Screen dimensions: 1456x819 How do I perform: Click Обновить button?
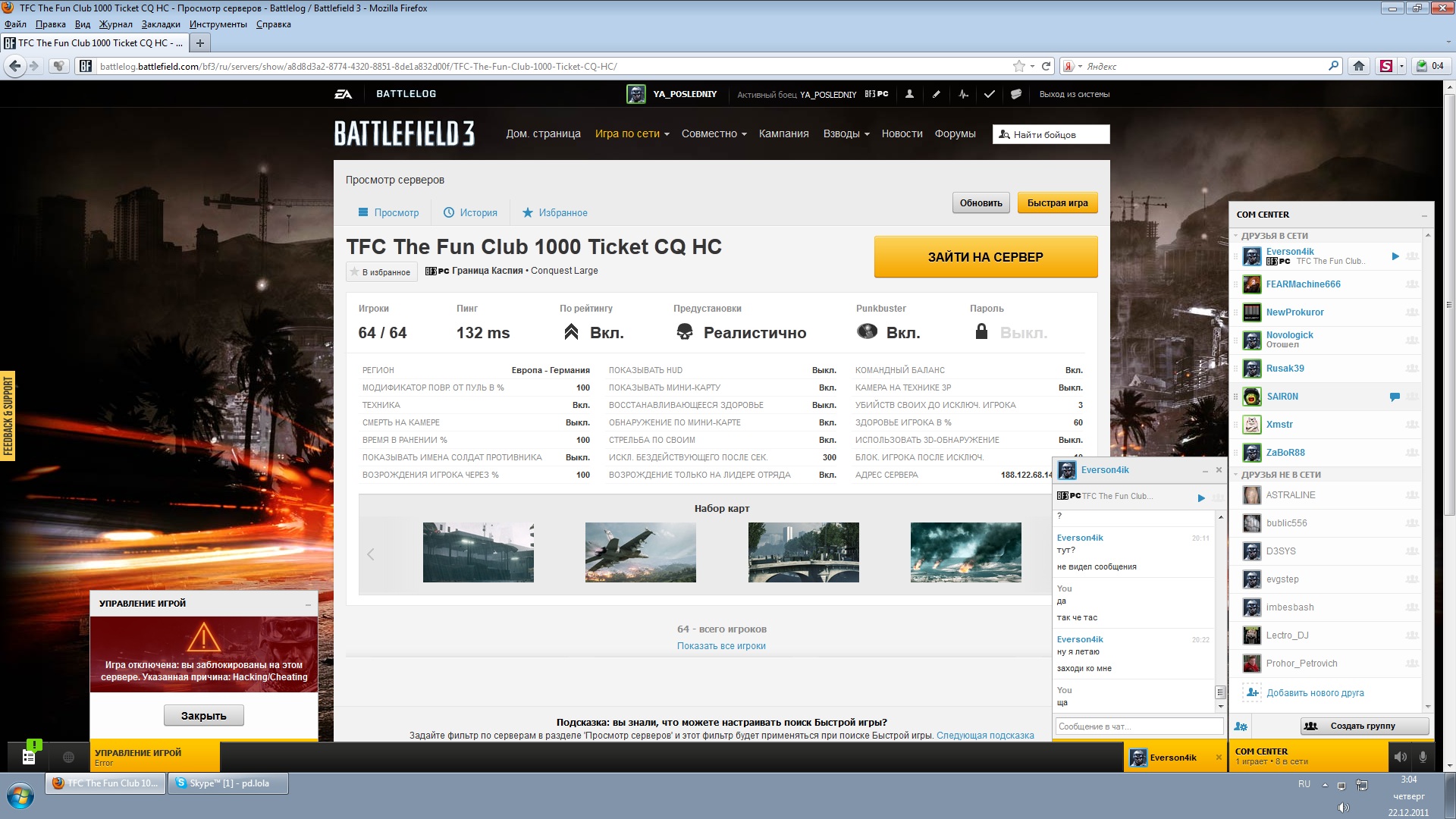[x=981, y=202]
